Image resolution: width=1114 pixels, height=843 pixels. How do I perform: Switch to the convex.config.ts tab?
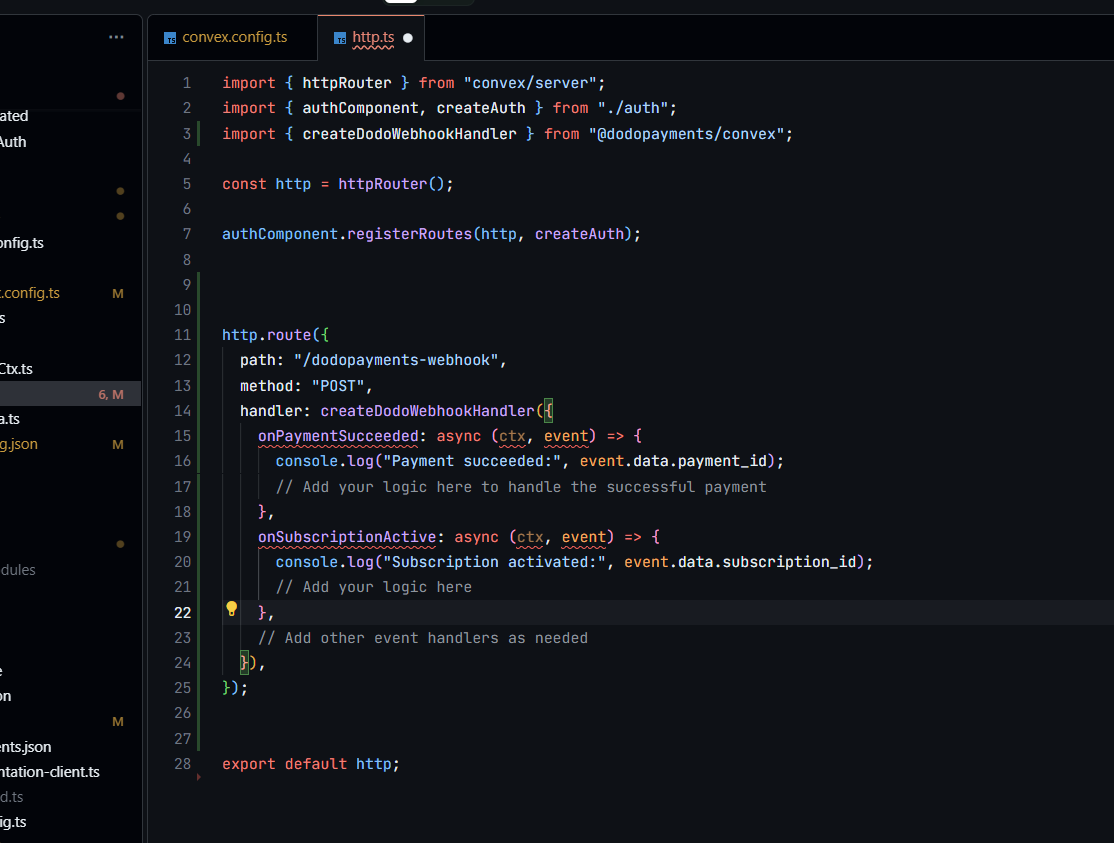pyautogui.click(x=234, y=37)
